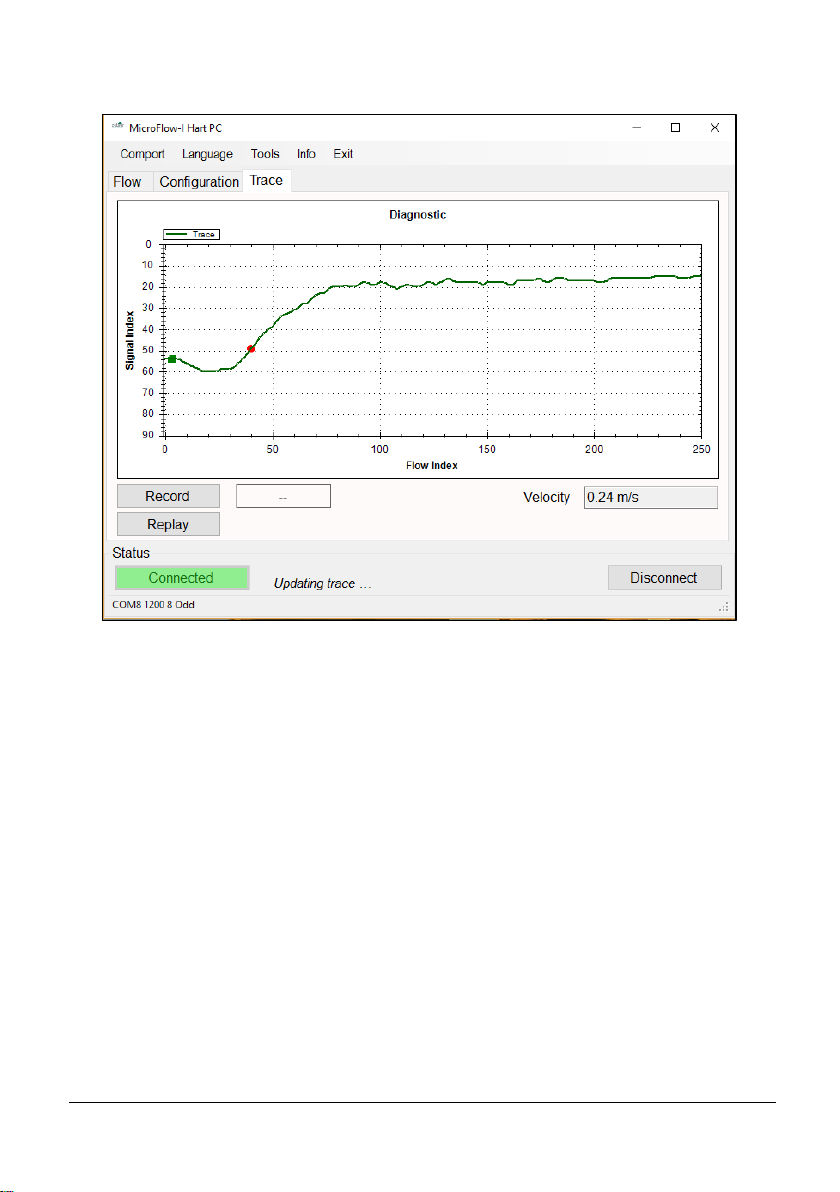The height and width of the screenshot is (1192, 840).
Task: Click the Signal Index axis label
Action: tap(129, 341)
